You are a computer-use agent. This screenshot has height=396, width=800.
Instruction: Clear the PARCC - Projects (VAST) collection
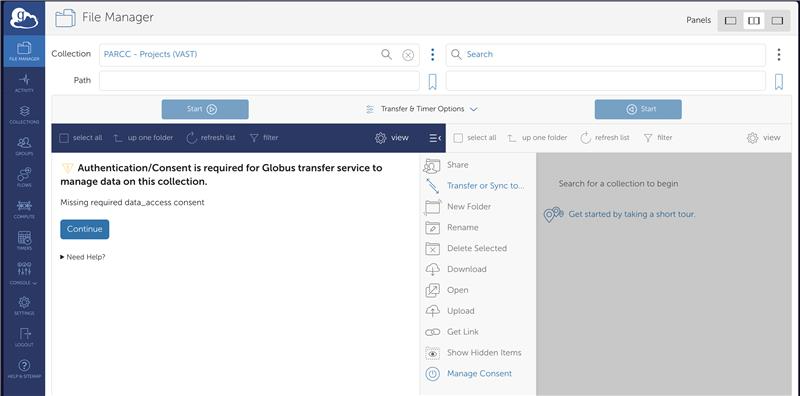(408, 55)
